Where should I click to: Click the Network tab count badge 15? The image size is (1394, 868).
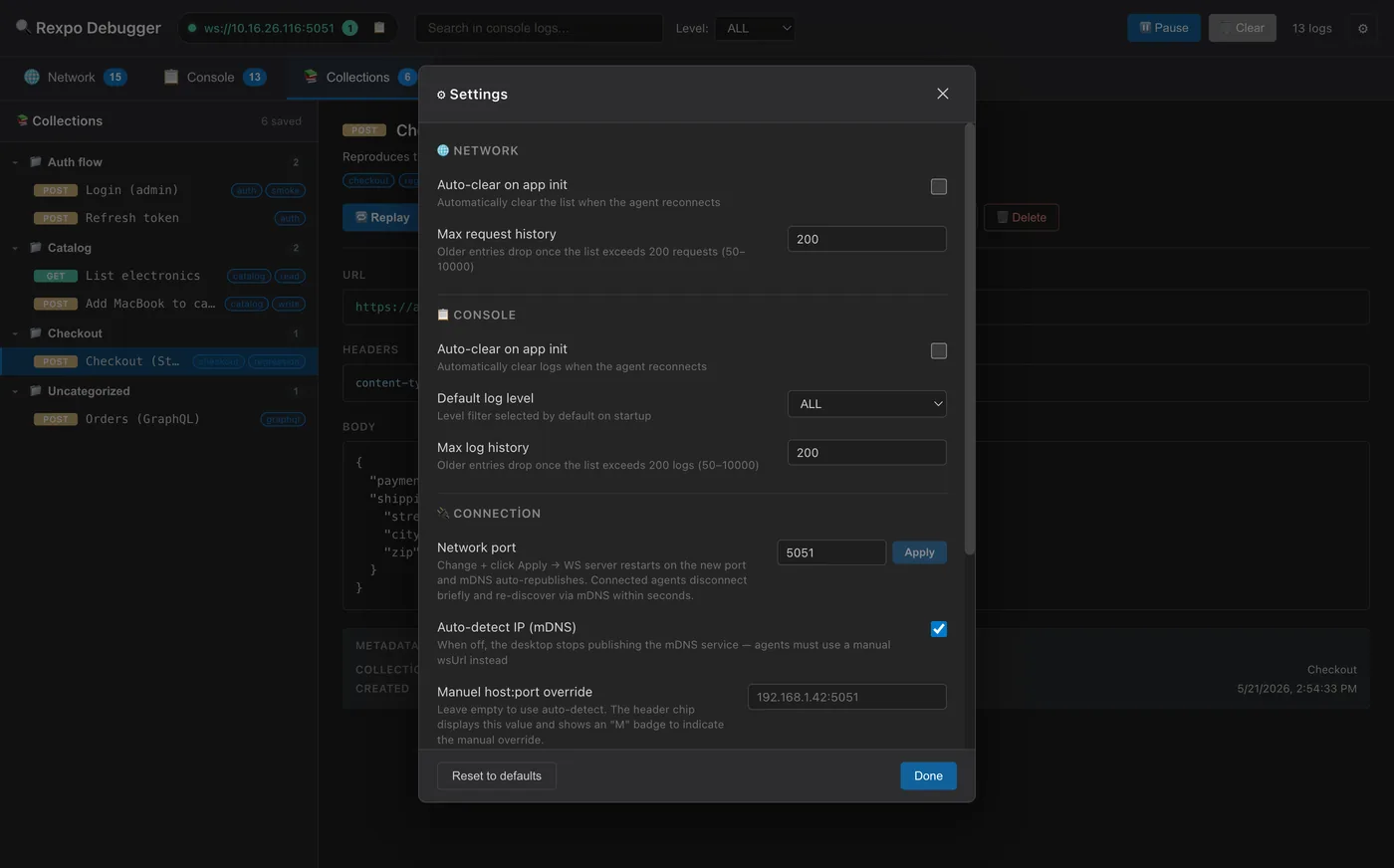coord(116,77)
